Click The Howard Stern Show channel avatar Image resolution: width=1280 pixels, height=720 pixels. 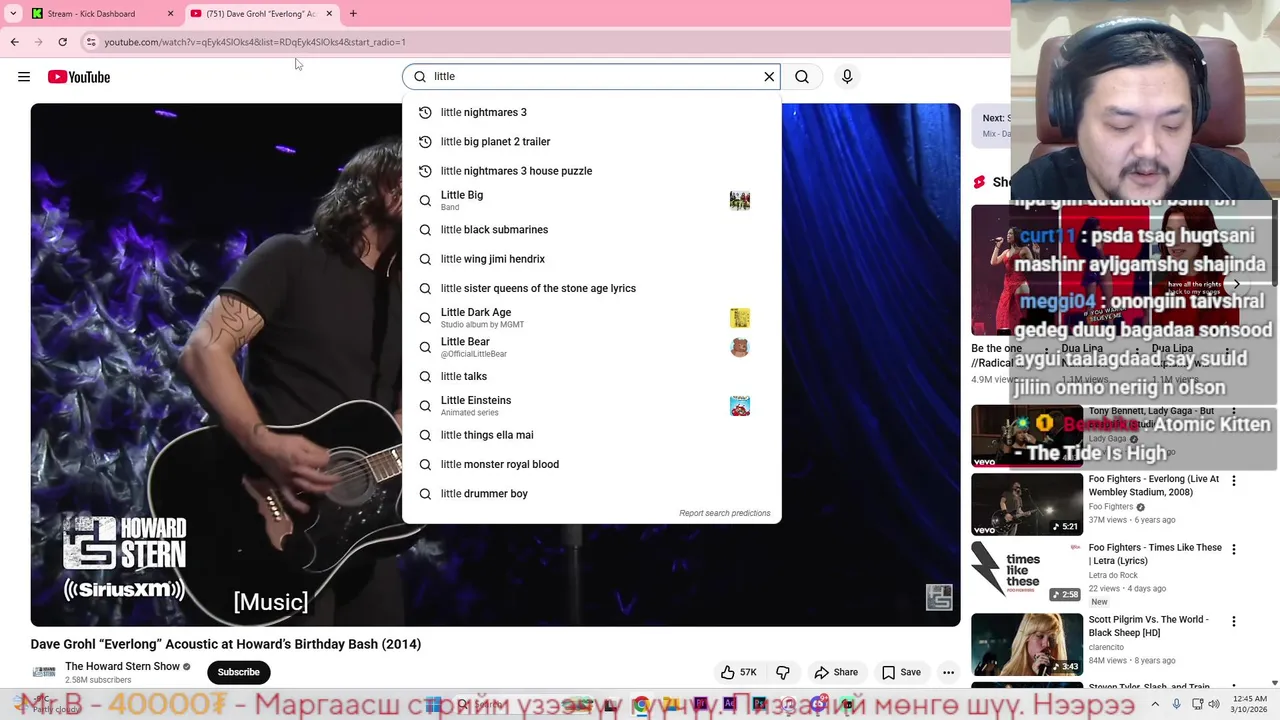click(x=44, y=672)
